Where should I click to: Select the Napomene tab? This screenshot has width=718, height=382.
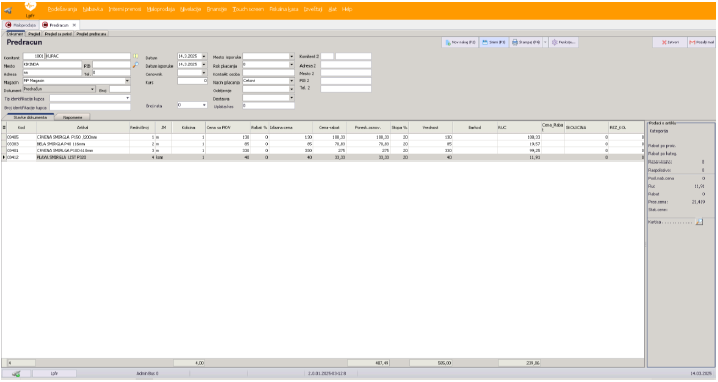pos(72,117)
